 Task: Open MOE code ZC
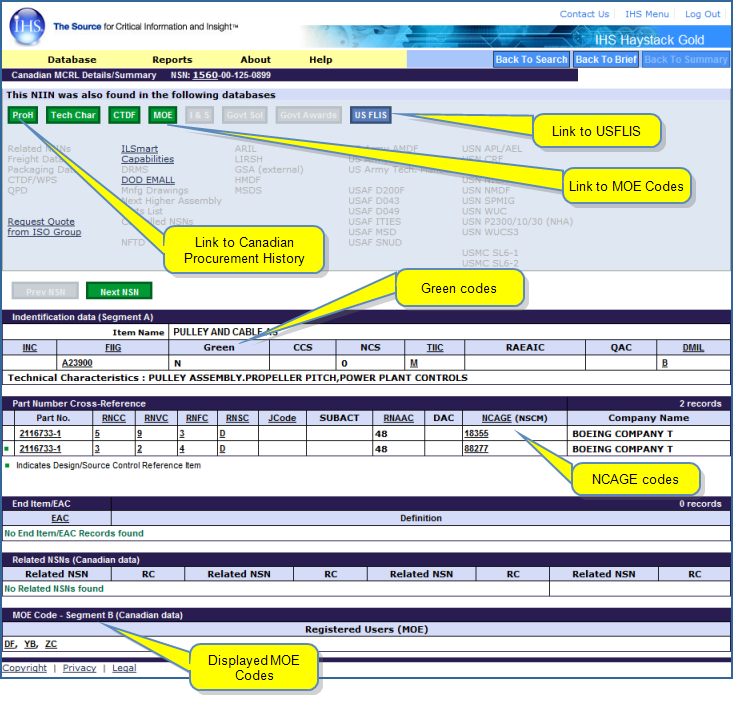51,644
